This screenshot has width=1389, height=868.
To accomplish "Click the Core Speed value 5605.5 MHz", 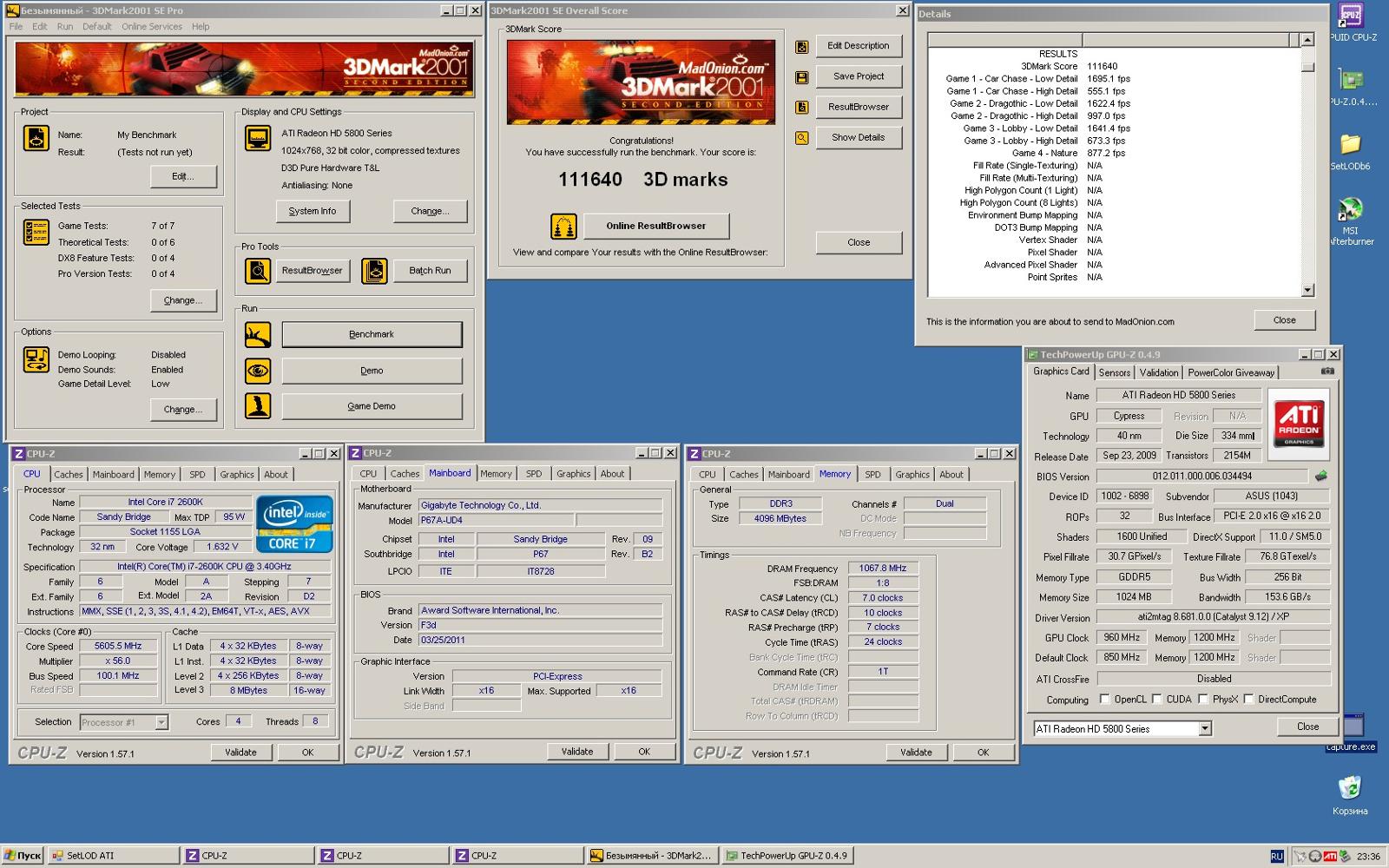I will (118, 647).
